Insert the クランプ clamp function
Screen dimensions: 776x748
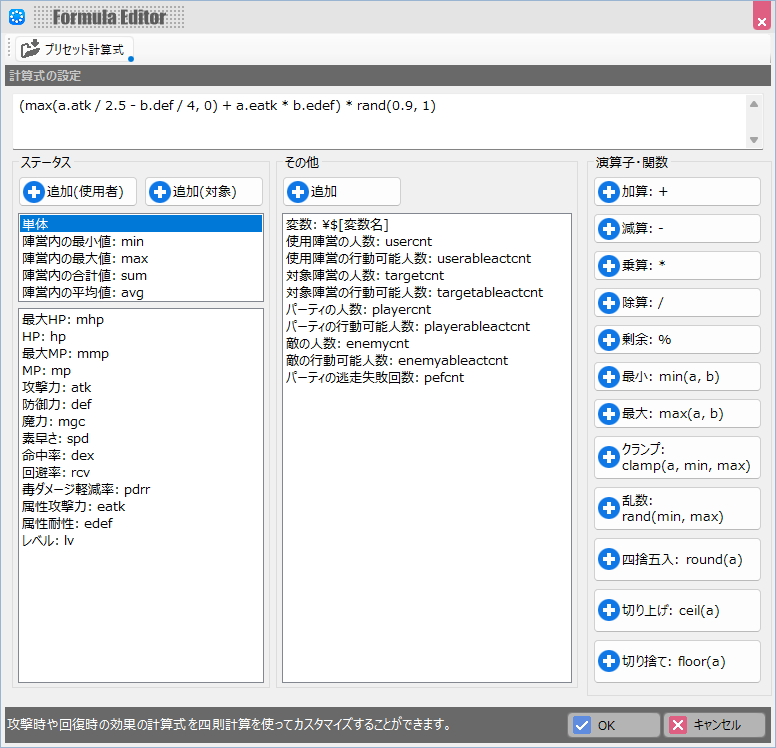[x=676, y=457]
